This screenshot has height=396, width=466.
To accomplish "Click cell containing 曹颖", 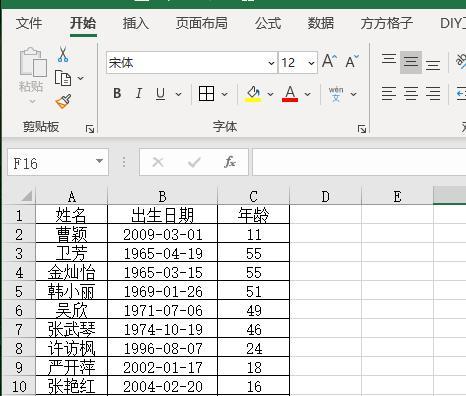I will [72, 234].
